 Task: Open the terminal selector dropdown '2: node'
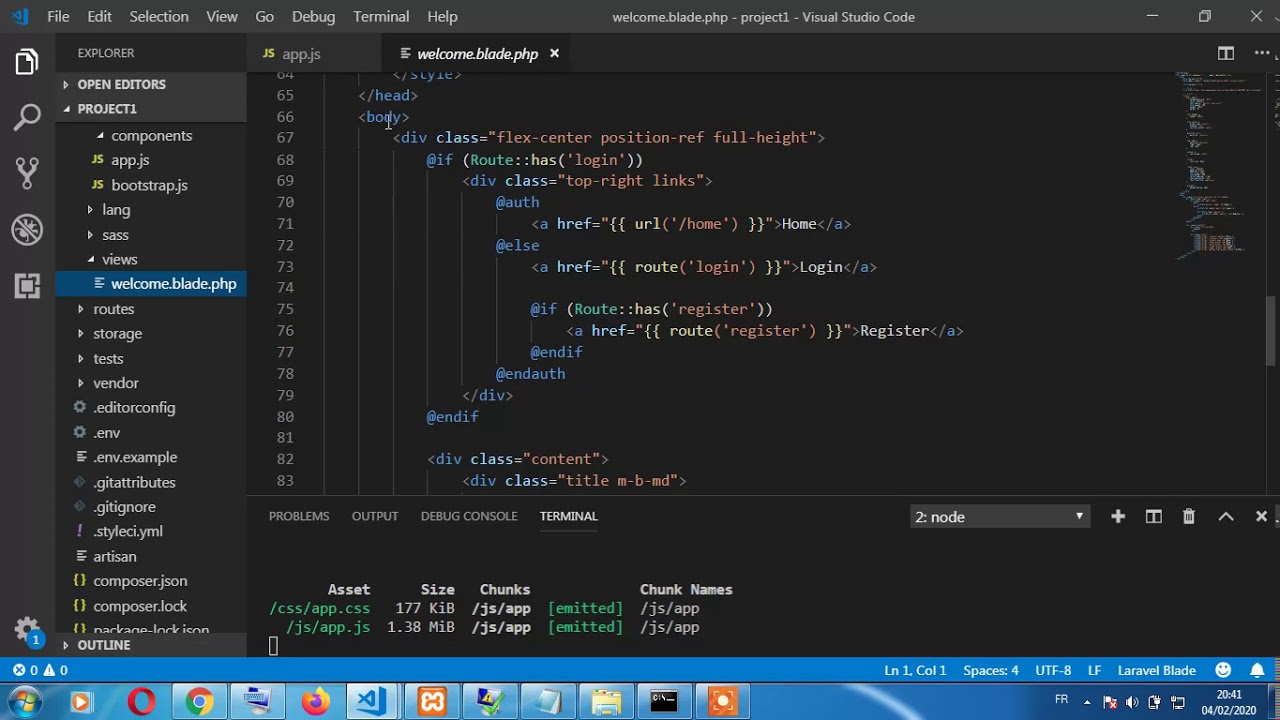[998, 517]
